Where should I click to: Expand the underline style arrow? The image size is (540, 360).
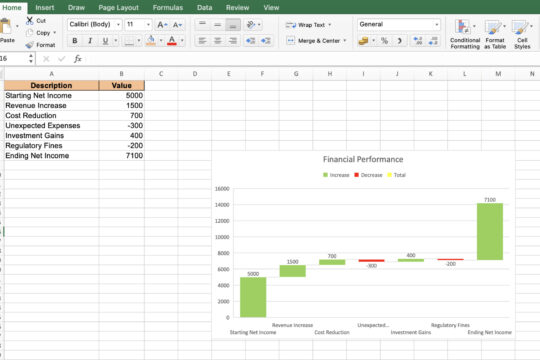coord(115,41)
